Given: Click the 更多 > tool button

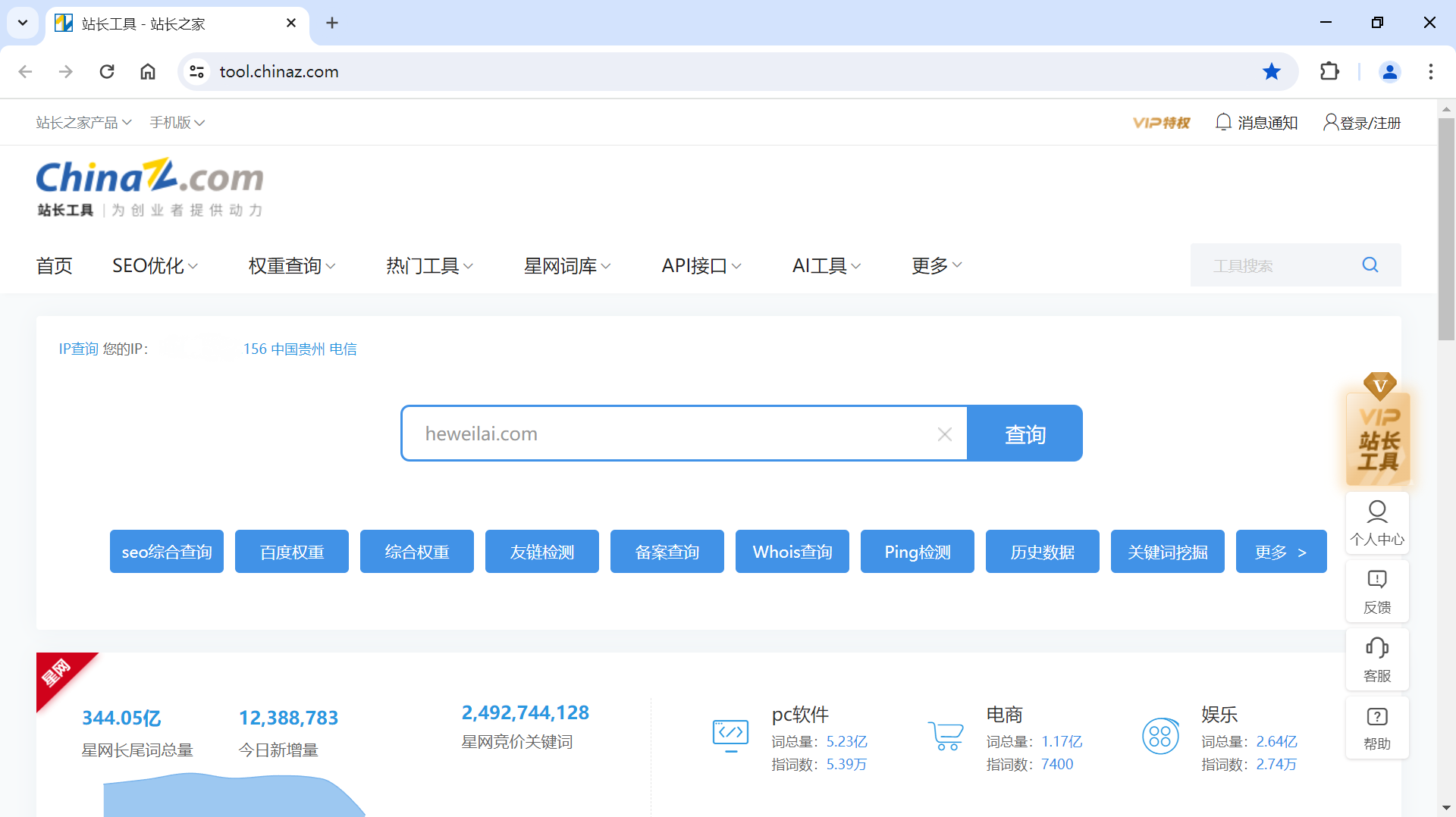Looking at the screenshot, I should tap(1282, 552).
